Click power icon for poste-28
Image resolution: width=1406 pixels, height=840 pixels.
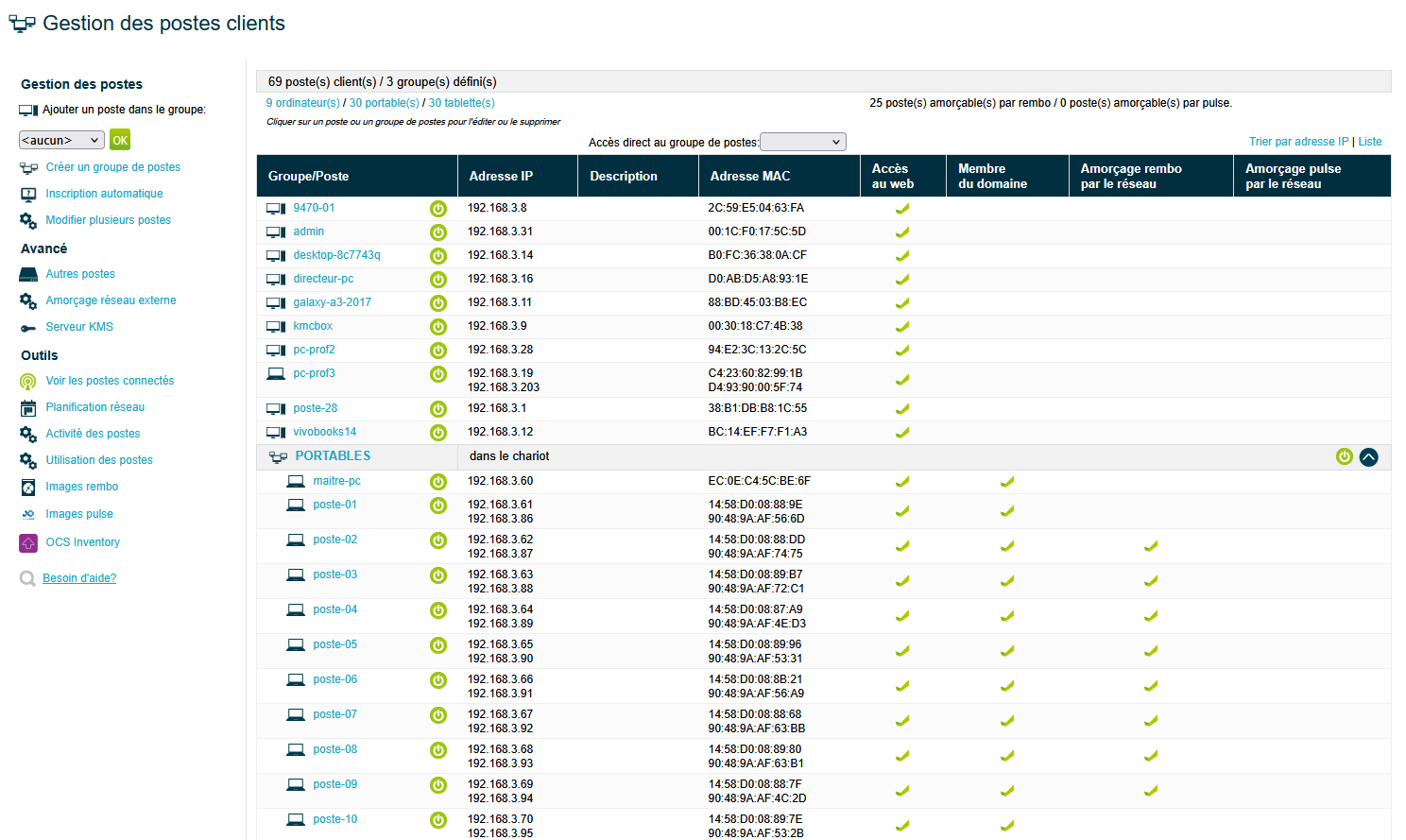coord(438,409)
